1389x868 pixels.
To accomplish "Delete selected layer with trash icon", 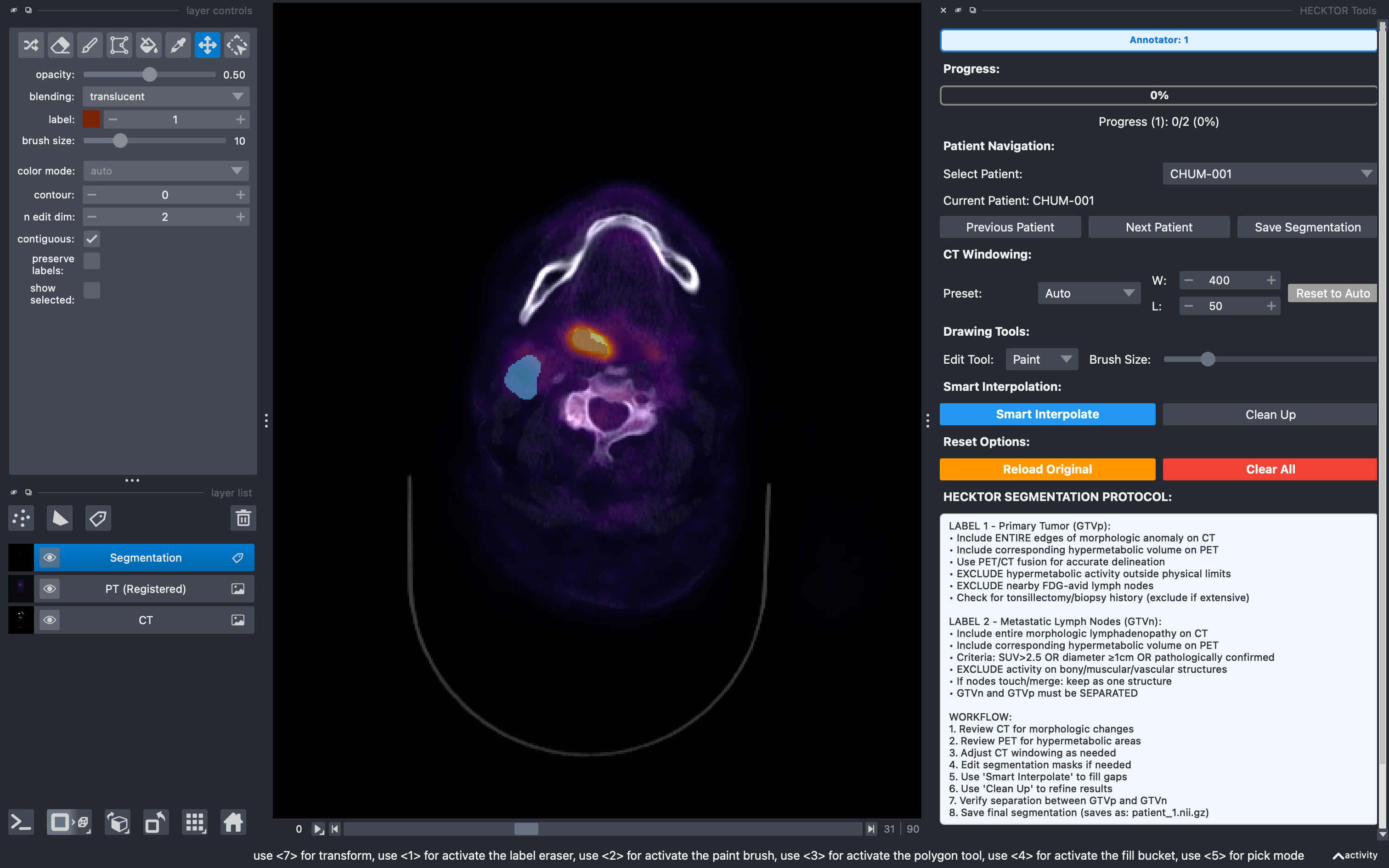I will click(x=243, y=519).
